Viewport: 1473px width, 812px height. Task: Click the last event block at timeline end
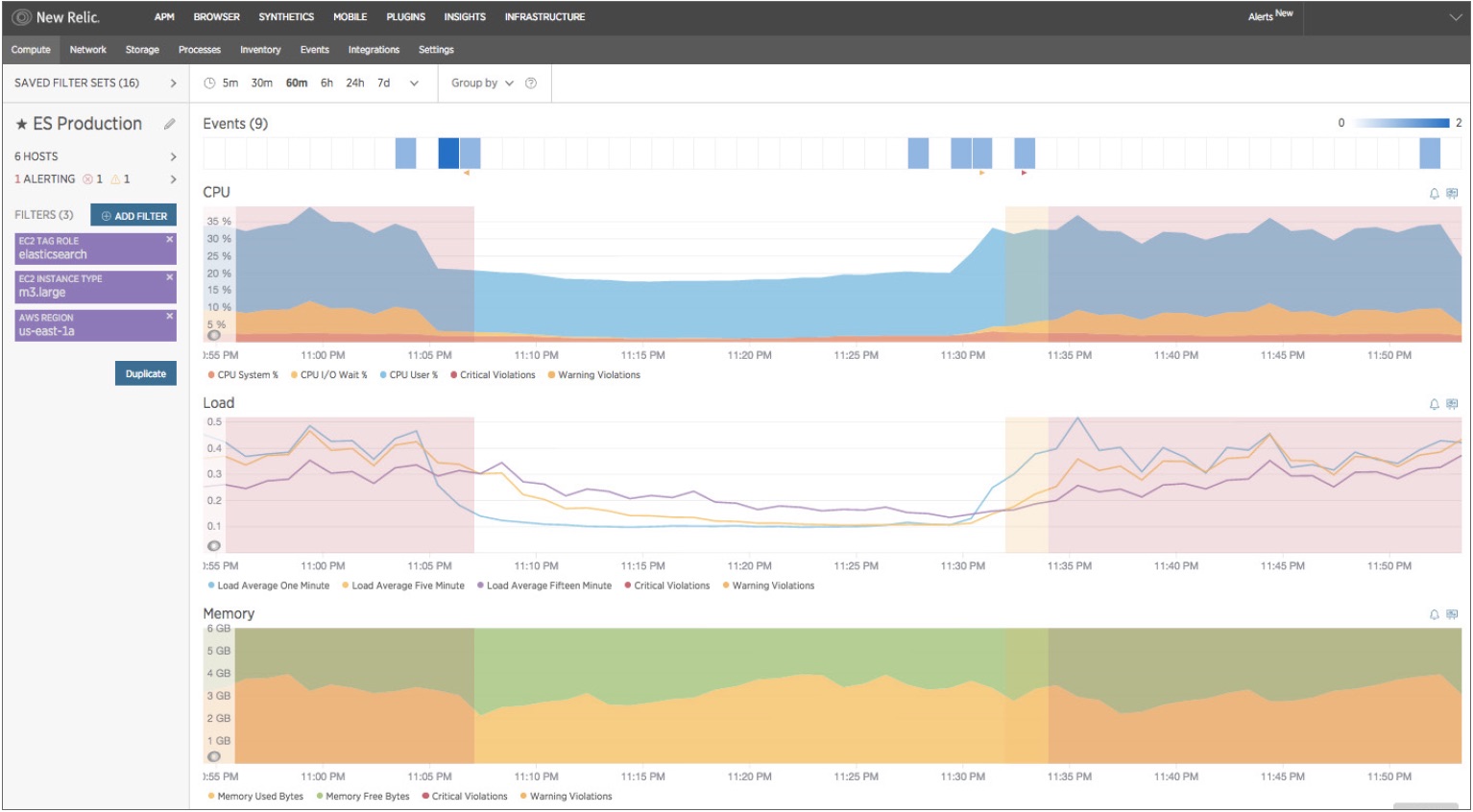point(1430,154)
